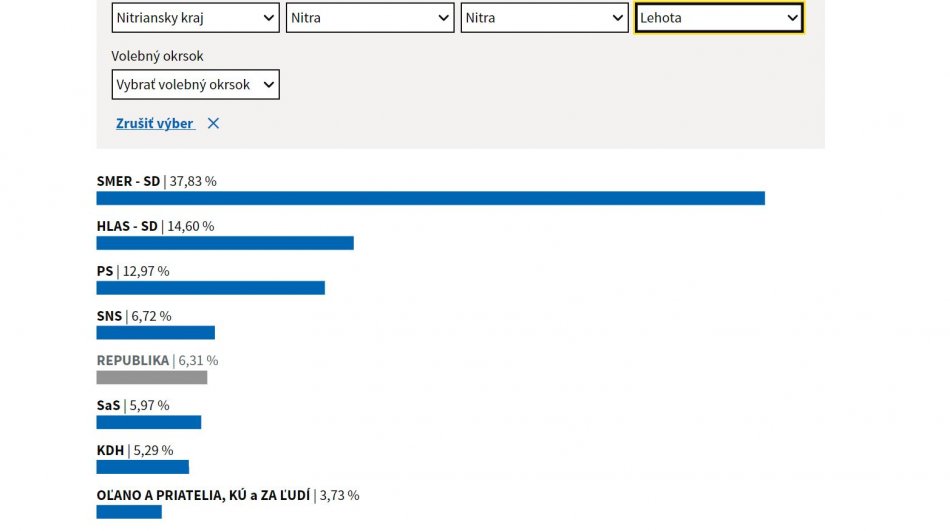Open the Vybrať volebný okrsok dropdown

click(x=195, y=85)
